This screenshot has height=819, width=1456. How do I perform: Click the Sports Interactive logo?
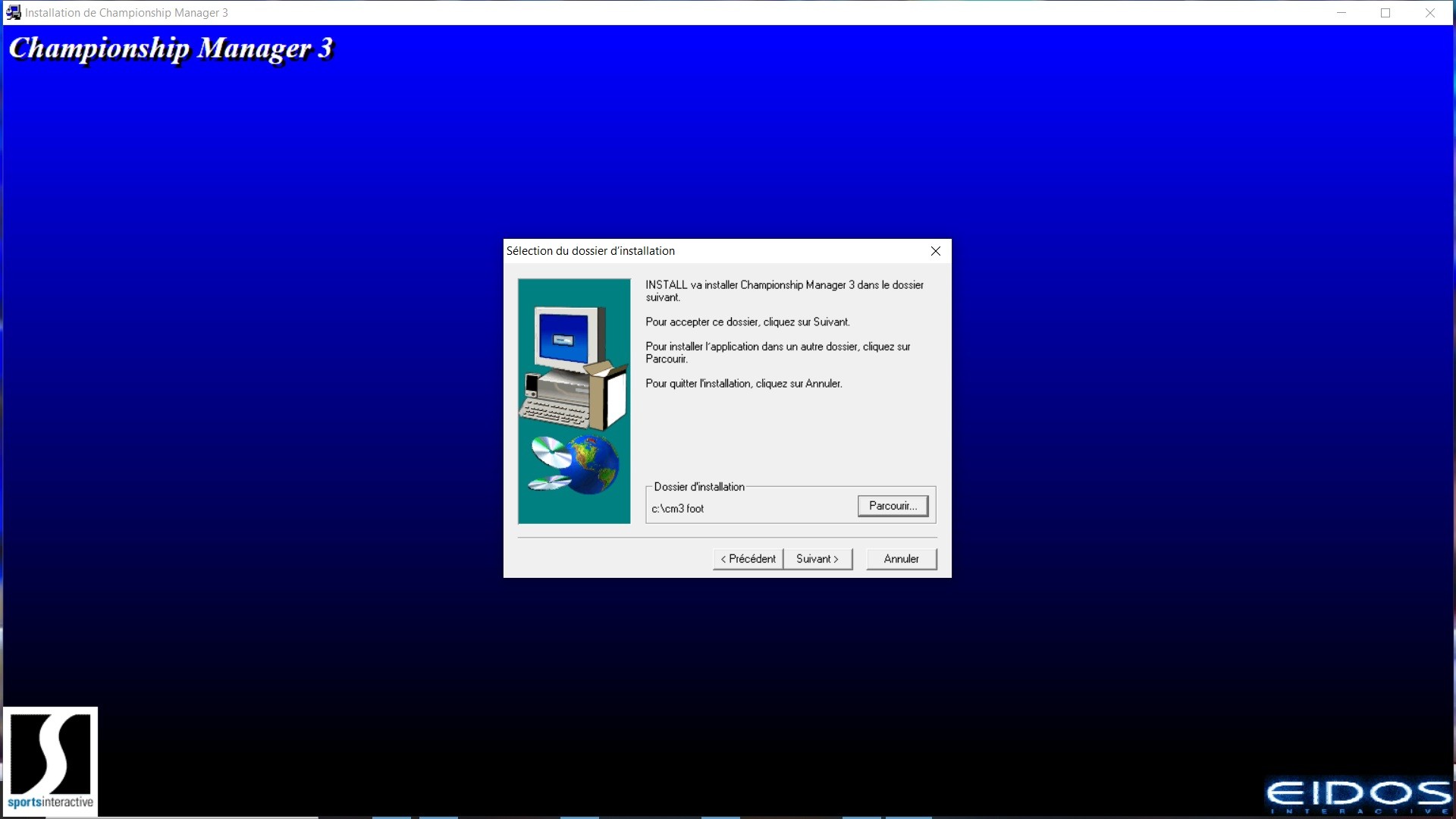coord(51,761)
